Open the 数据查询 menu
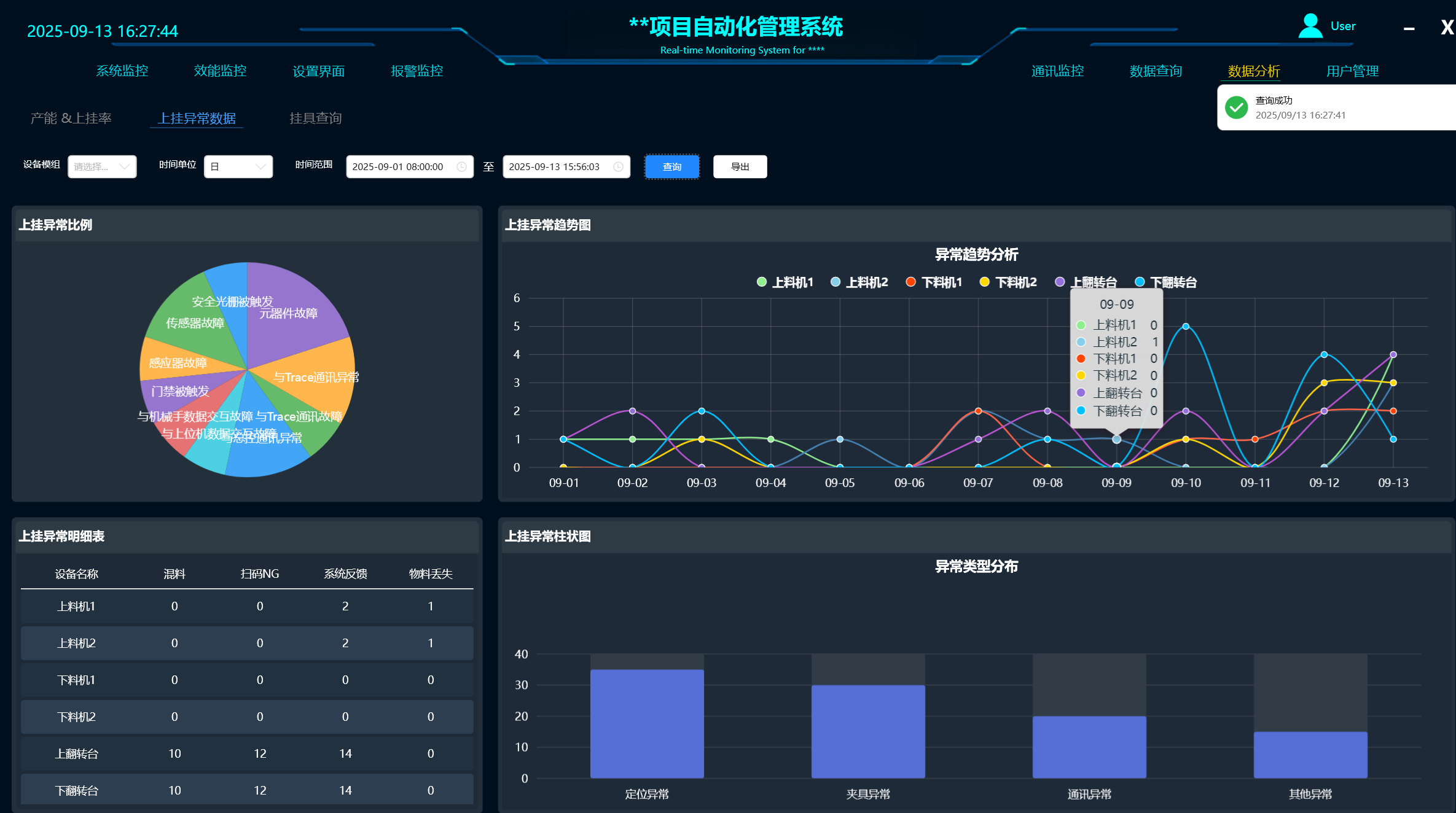The height and width of the screenshot is (813, 1456). tap(1156, 71)
